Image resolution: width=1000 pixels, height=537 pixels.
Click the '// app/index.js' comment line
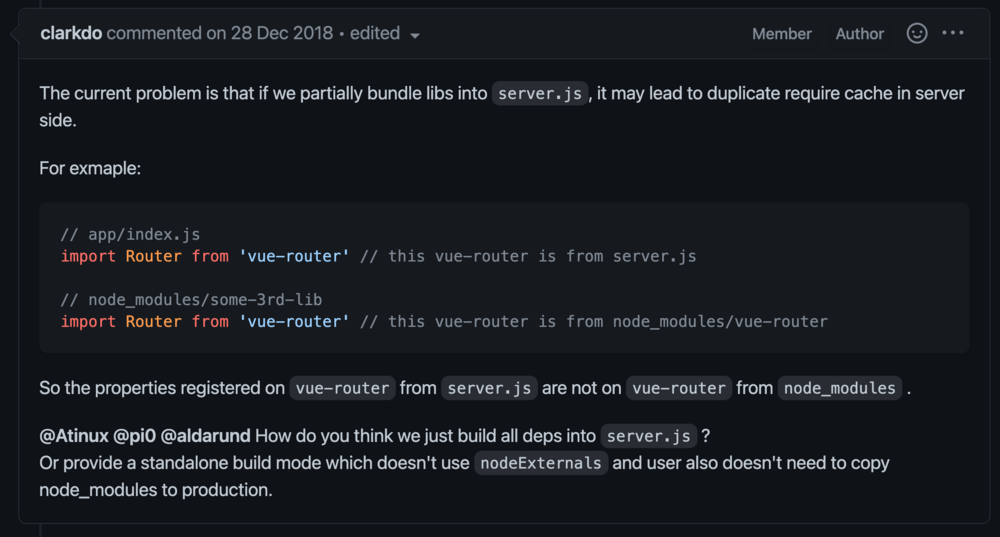[x=130, y=234]
